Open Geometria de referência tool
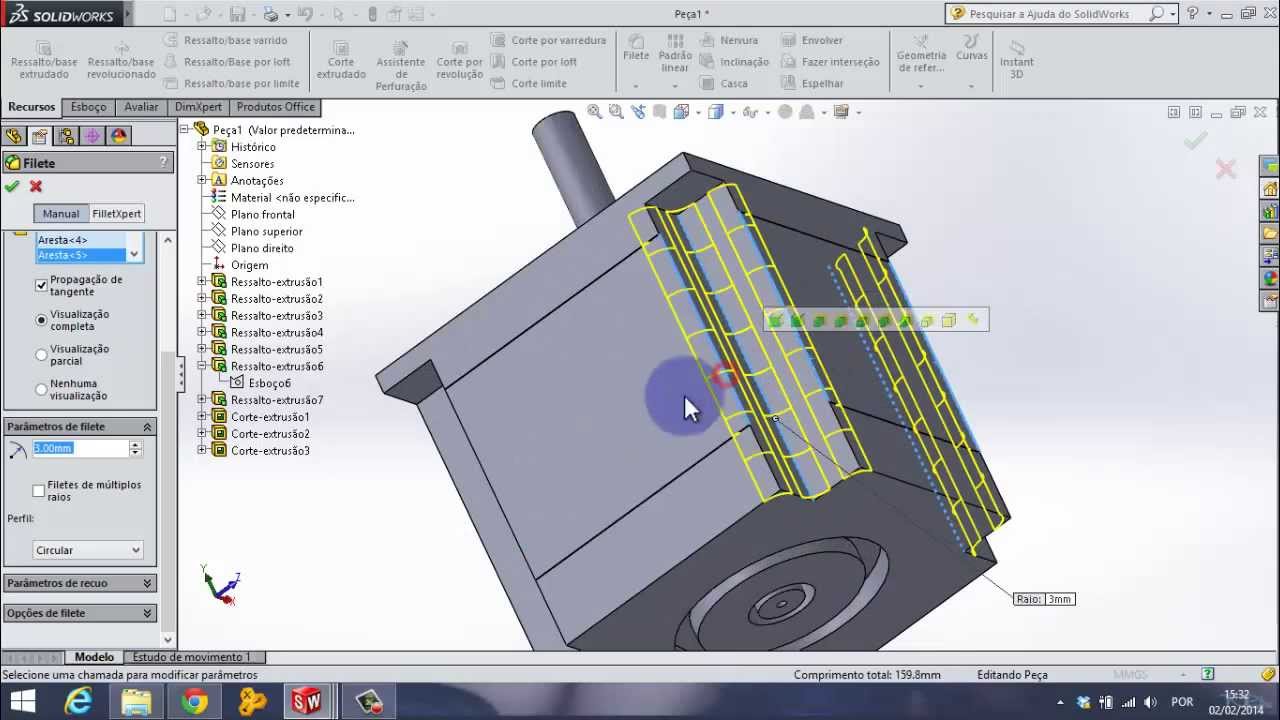Viewport: 1280px width, 720px height. 921,54
